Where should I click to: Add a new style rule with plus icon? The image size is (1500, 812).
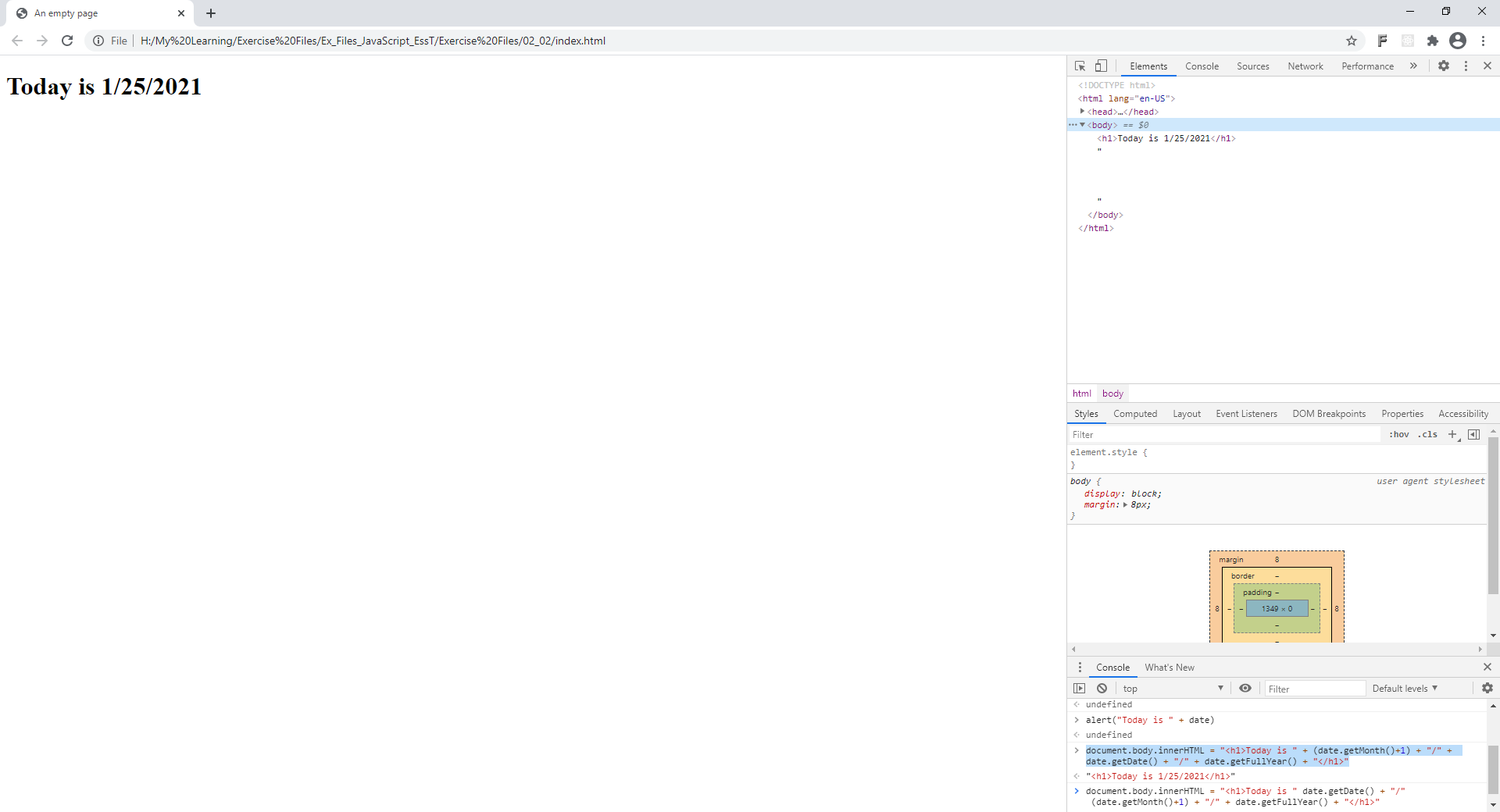1452,435
